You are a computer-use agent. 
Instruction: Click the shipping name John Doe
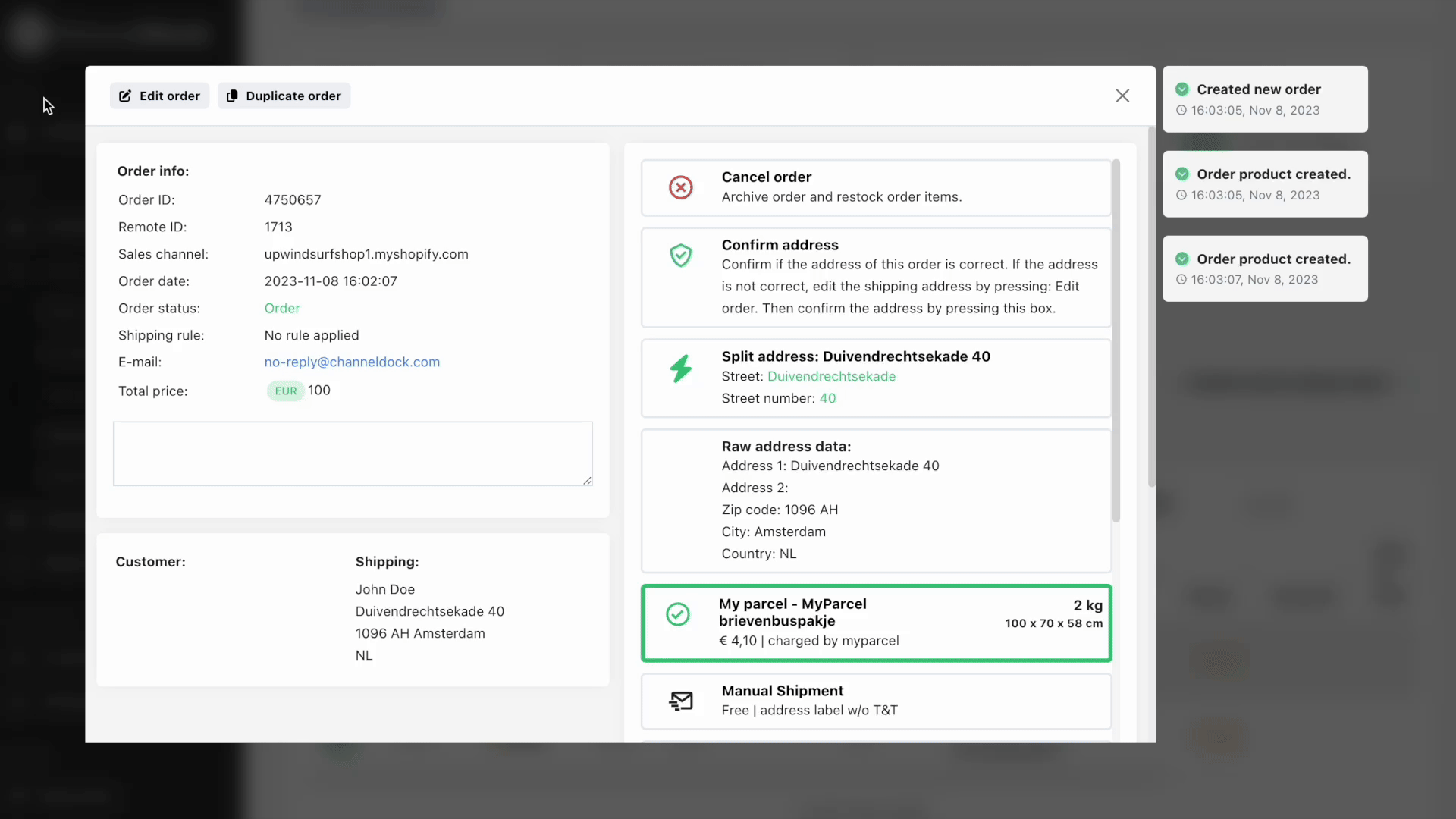pyautogui.click(x=385, y=589)
